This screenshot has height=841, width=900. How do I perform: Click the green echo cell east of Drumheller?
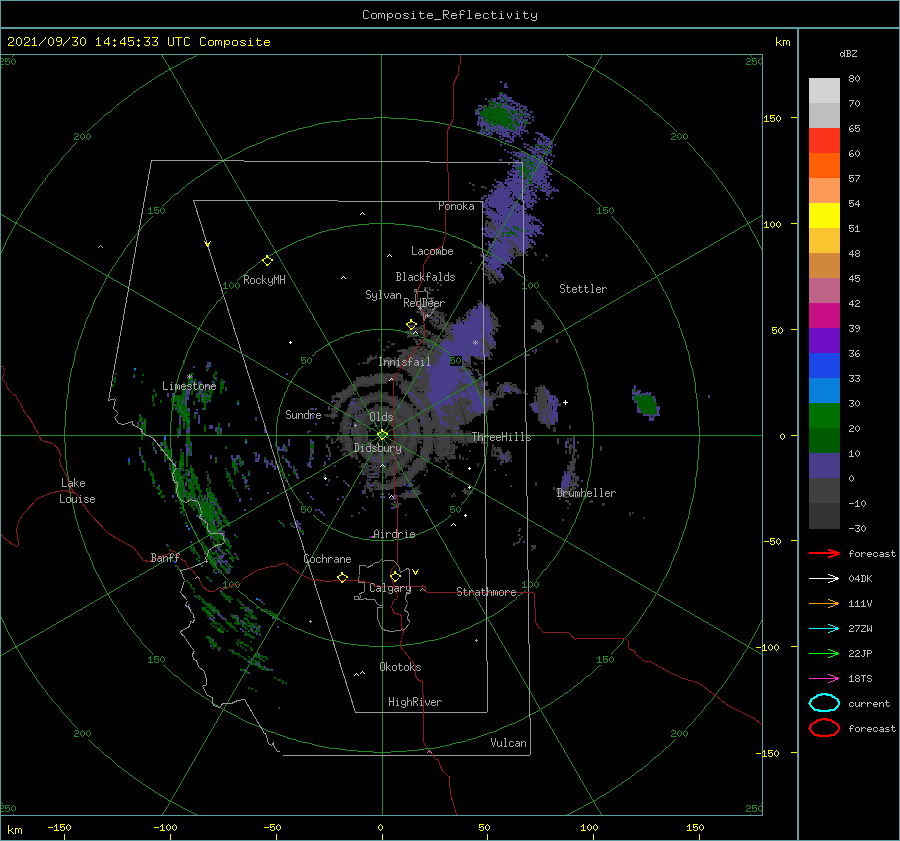(647, 404)
